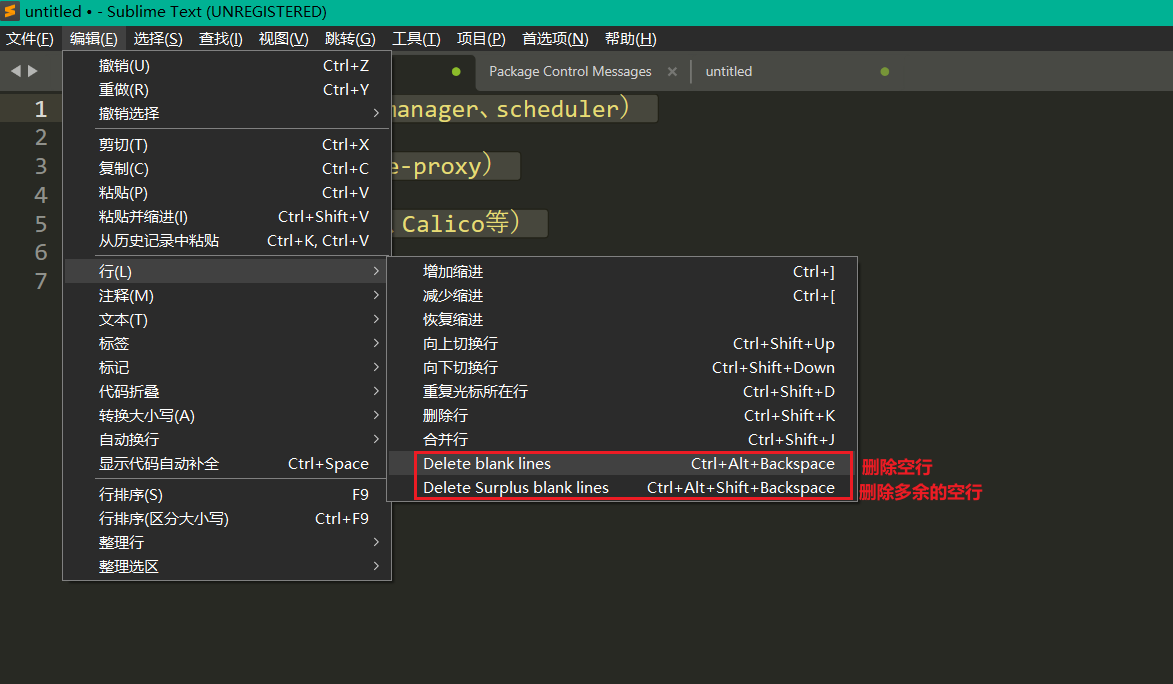Choose 合并行 in the line submenu
This screenshot has width=1173, height=684.
[622, 439]
